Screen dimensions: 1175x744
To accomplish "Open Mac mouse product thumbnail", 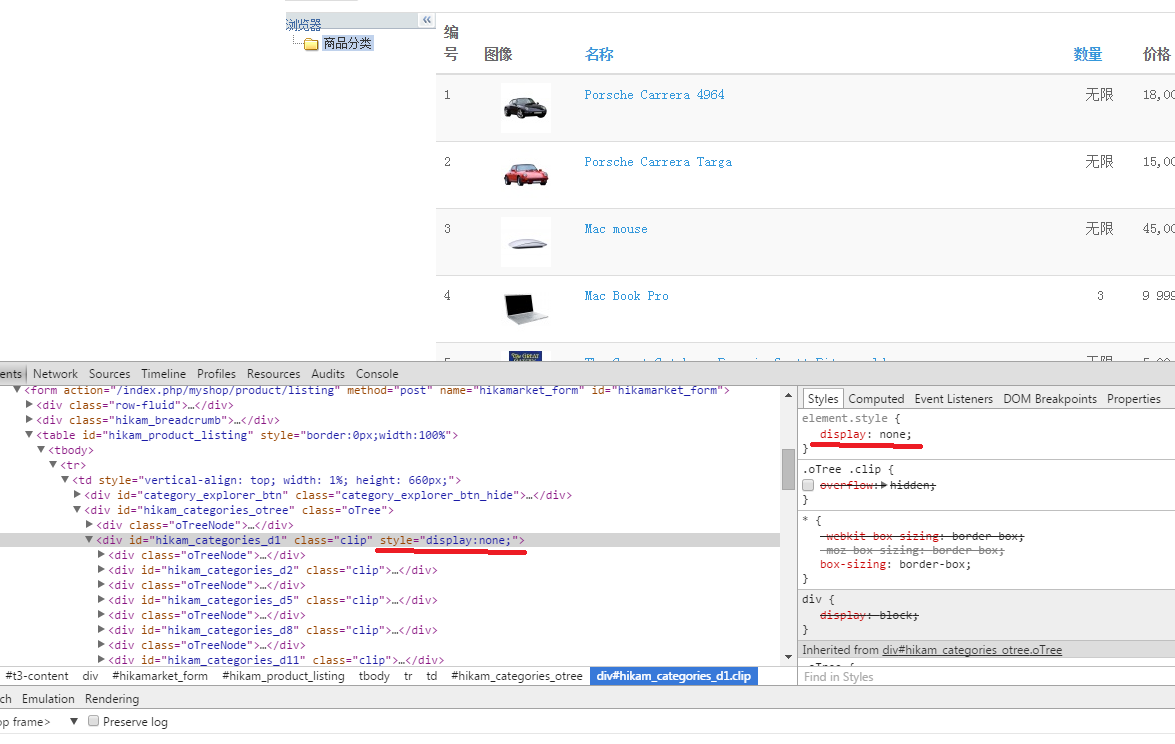I will pyautogui.click(x=525, y=242).
